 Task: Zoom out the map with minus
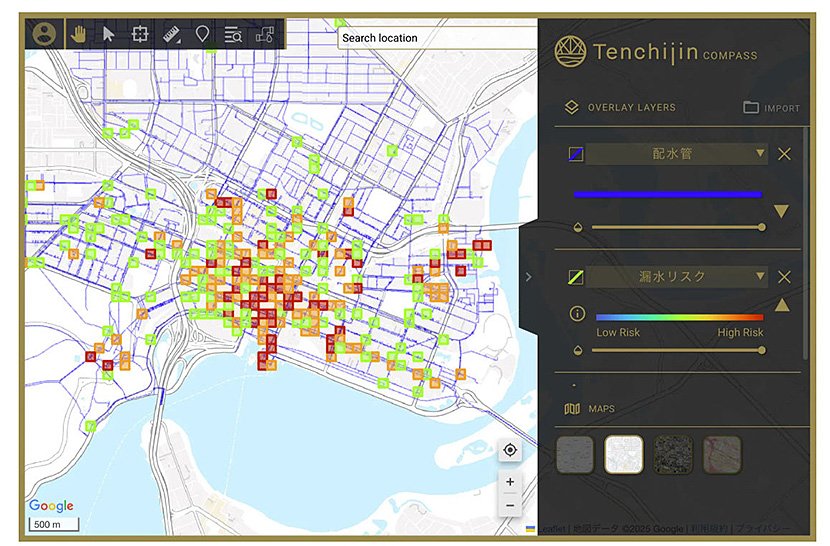[x=510, y=505]
